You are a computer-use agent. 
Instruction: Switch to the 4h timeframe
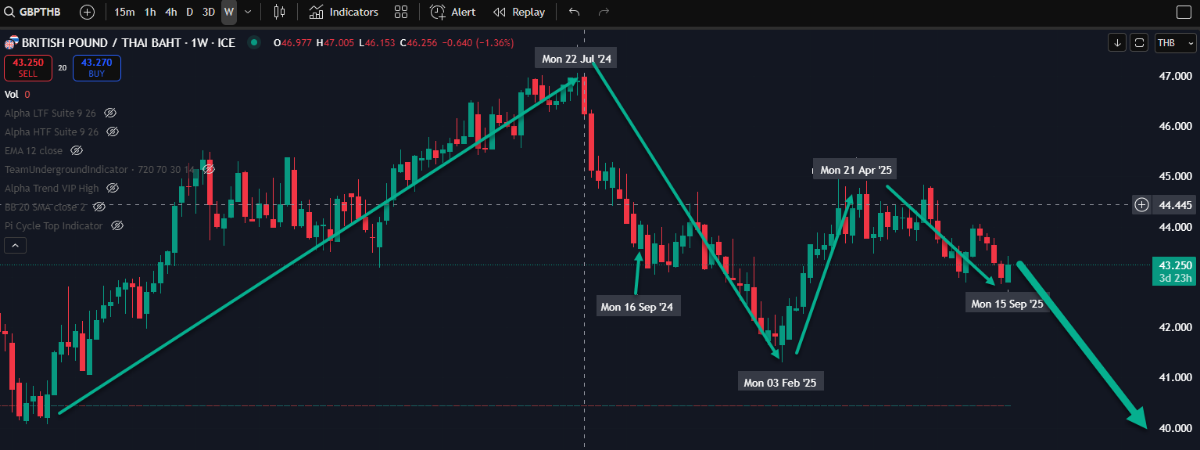pyautogui.click(x=171, y=12)
